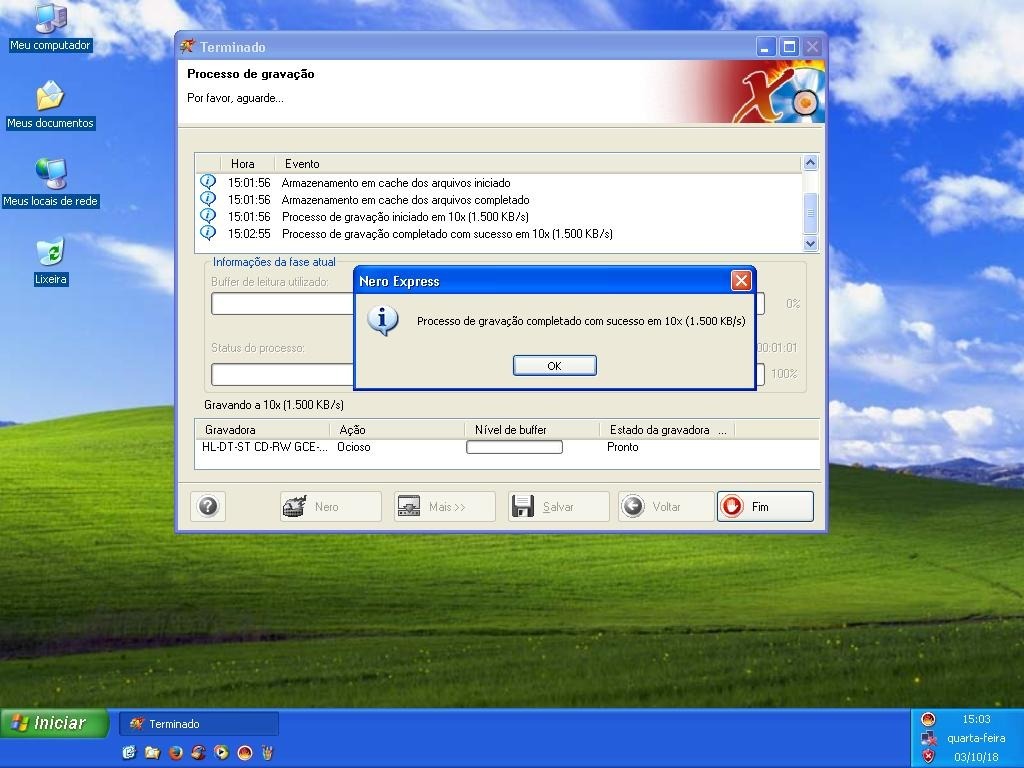Close the Nero Express dialog with the red X

741,281
